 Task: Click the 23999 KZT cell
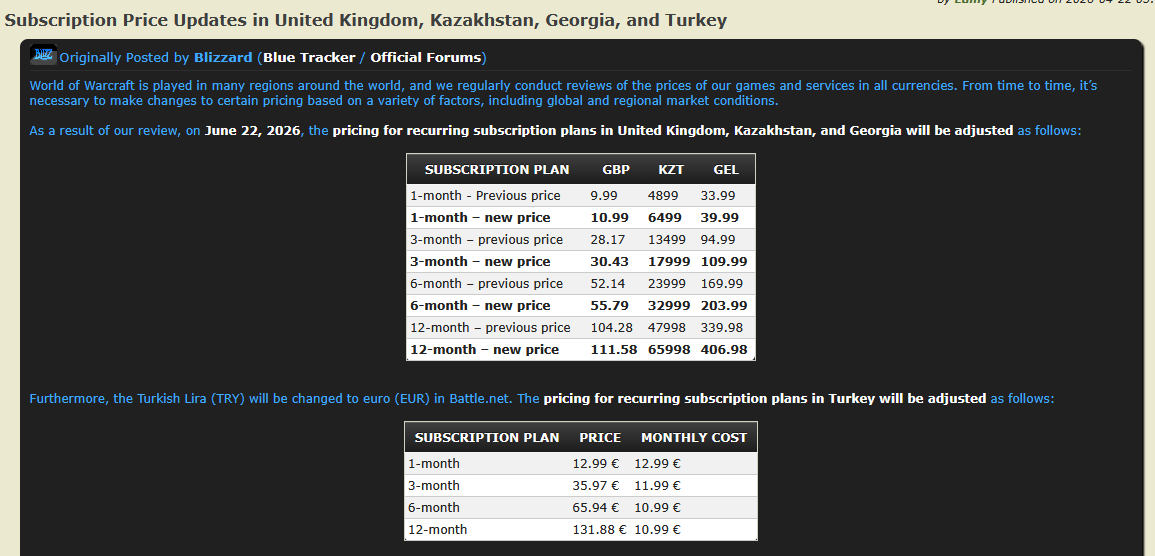667,284
